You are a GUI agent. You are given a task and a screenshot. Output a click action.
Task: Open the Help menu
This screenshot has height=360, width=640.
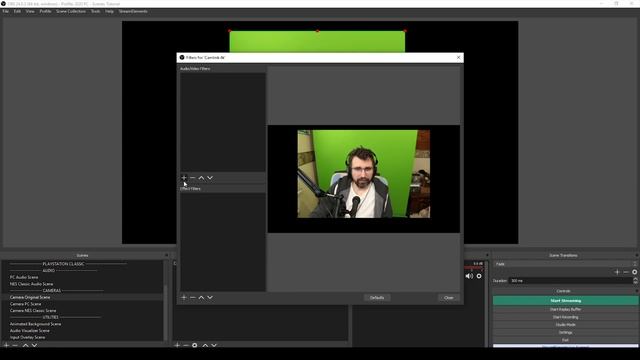point(109,11)
